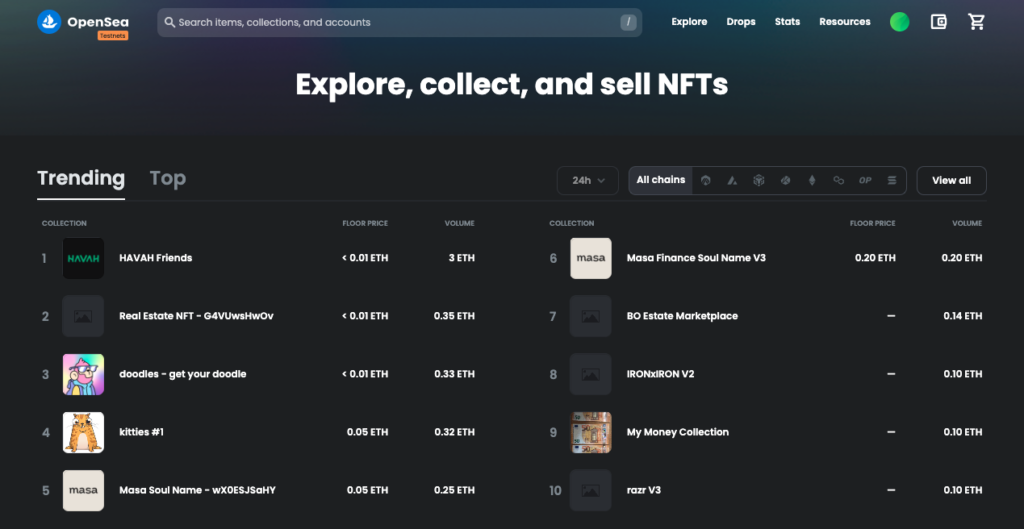Filter by Klaytn chain icon
The image size is (1024, 529).
pos(786,180)
